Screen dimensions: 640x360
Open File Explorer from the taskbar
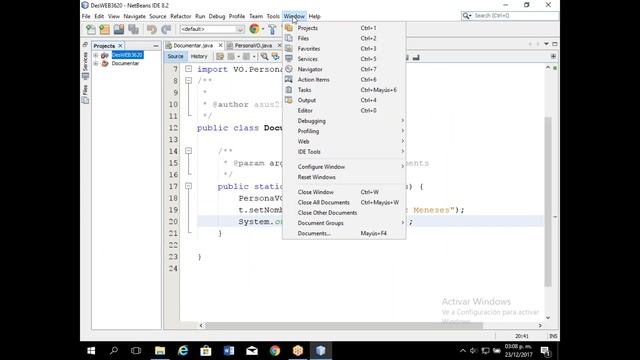coord(160,351)
